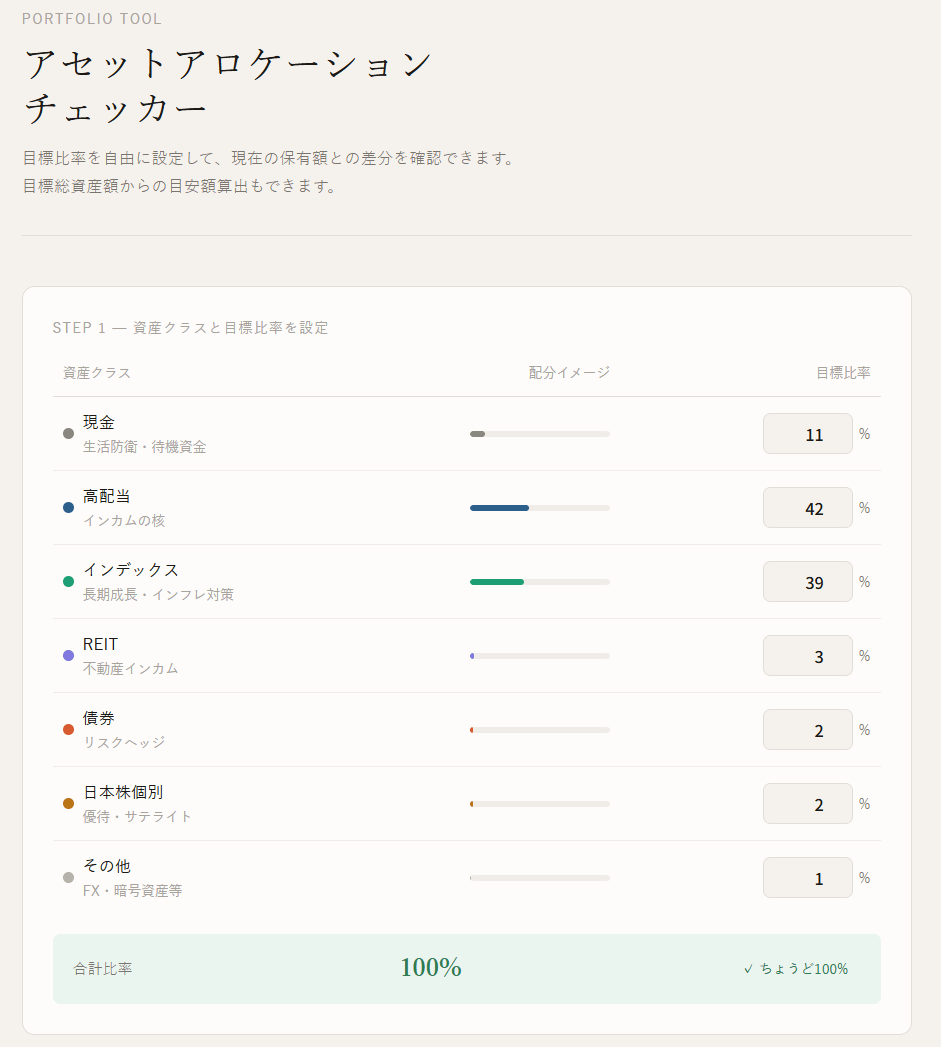The image size is (941, 1047).
Task: Click the gray dot icon beside 現金
Action: [68, 434]
